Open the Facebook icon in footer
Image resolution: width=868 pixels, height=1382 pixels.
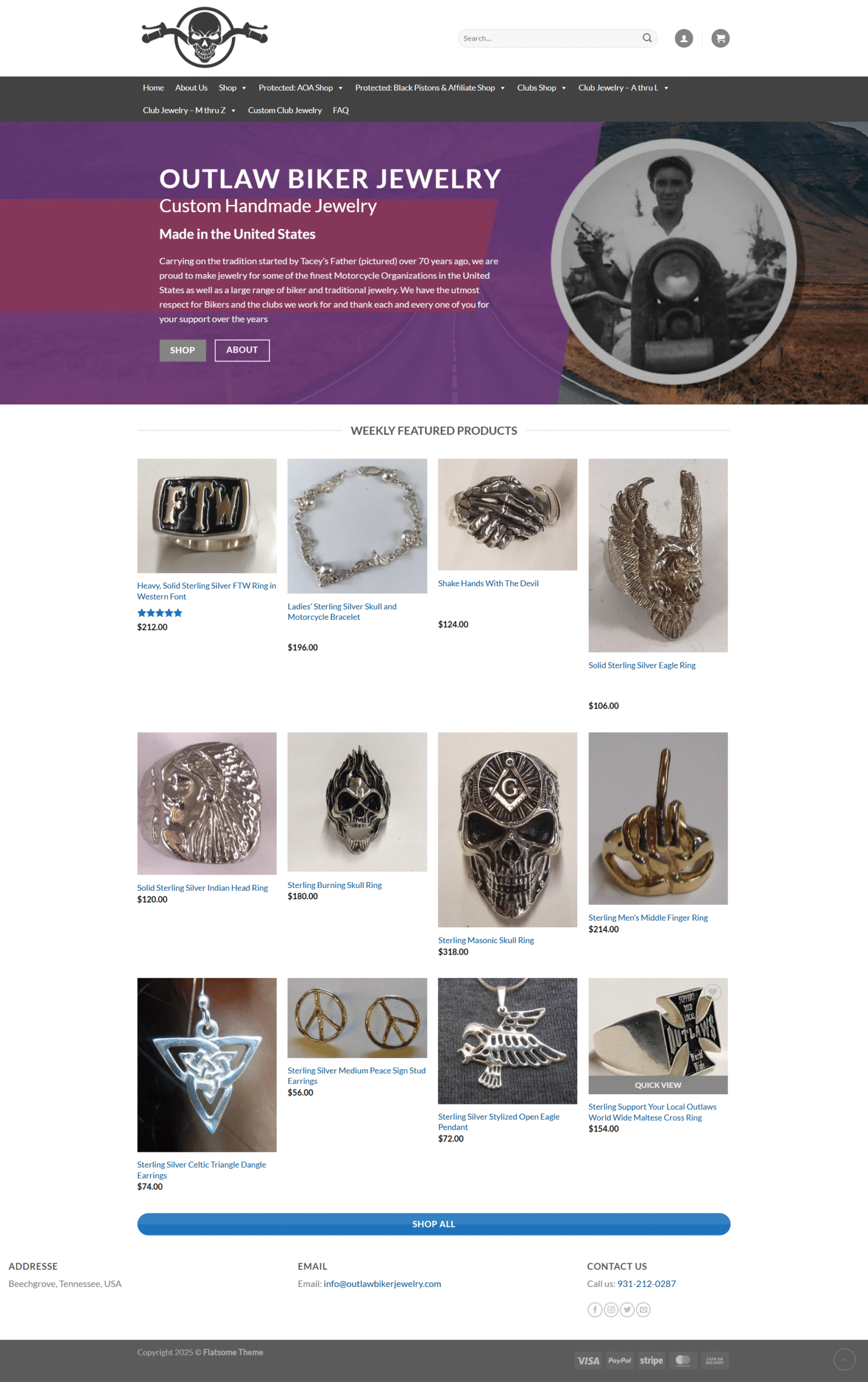[595, 1309]
